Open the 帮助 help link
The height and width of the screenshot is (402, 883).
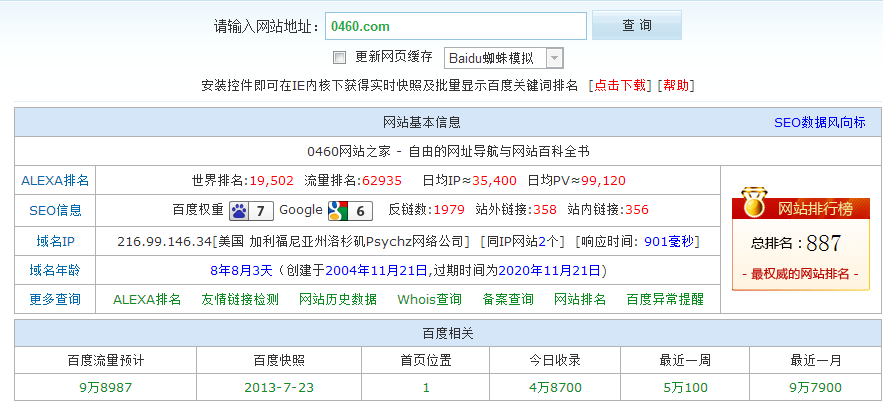tap(676, 85)
